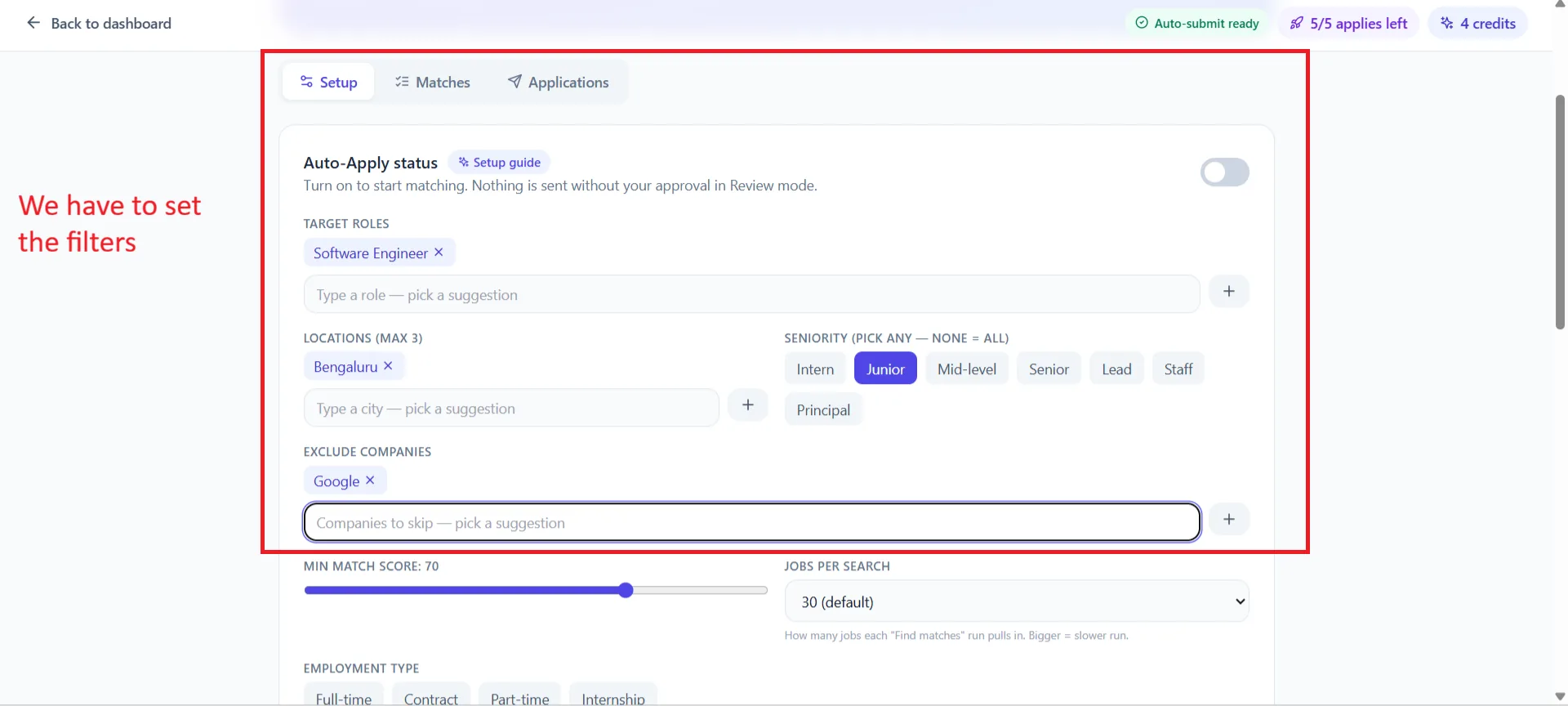Image resolution: width=1568 pixels, height=706 pixels.
Task: Focus the Companies to skip input
Action: [751, 522]
